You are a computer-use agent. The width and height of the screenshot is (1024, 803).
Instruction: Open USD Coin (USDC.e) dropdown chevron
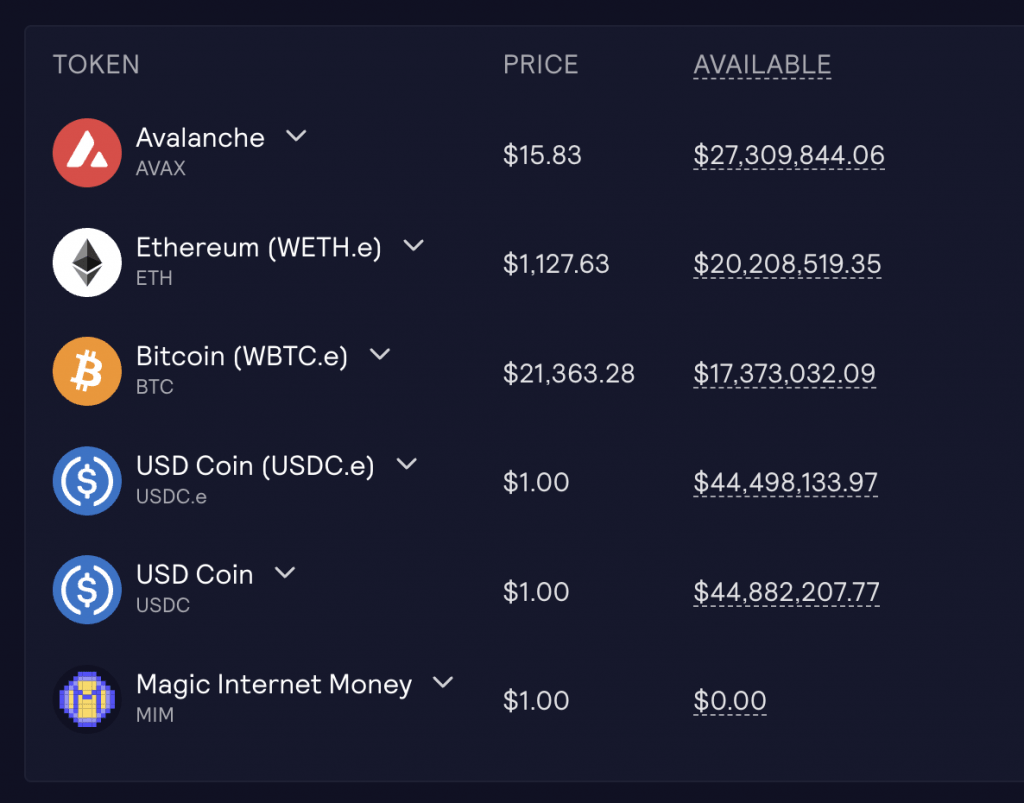pyautogui.click(x=406, y=464)
